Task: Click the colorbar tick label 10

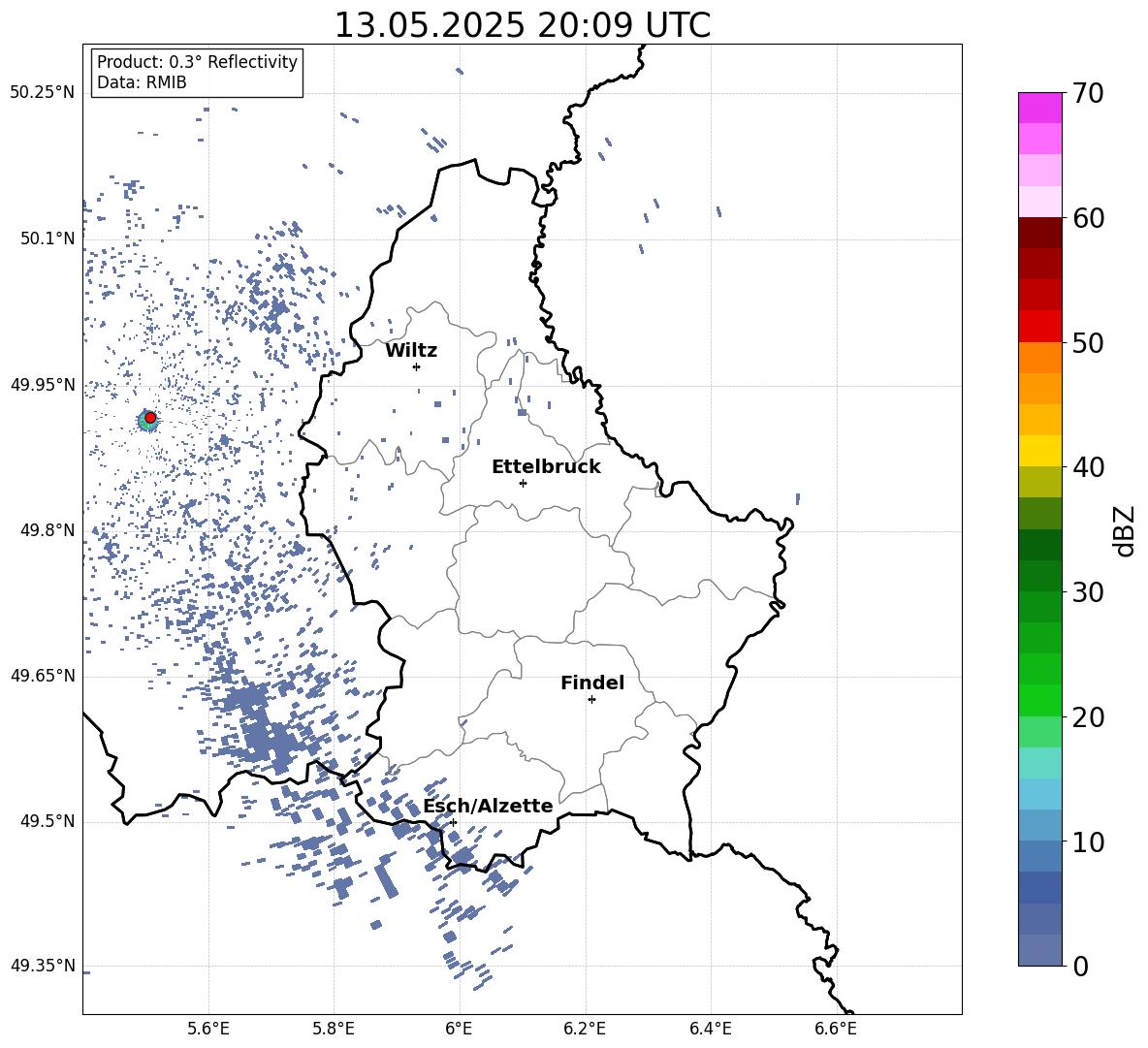Action: (x=1088, y=842)
